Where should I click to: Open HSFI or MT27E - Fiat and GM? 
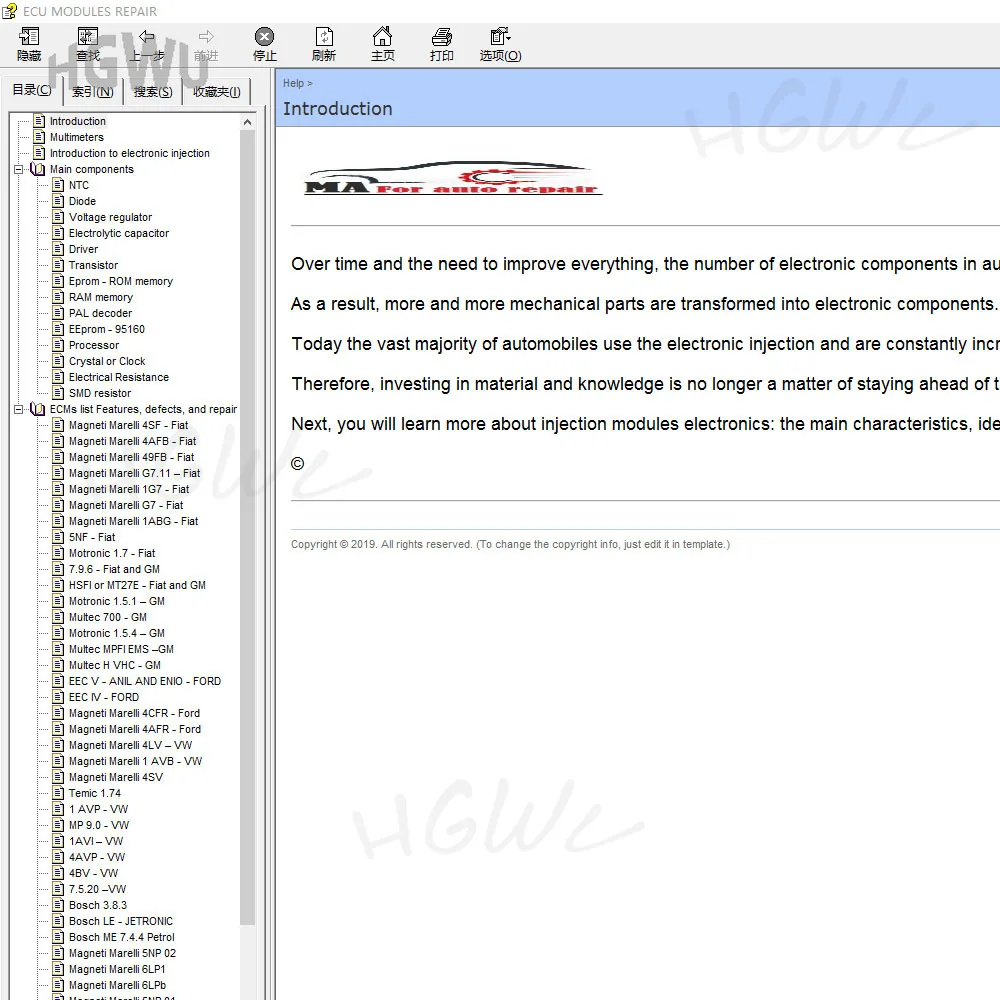point(137,585)
